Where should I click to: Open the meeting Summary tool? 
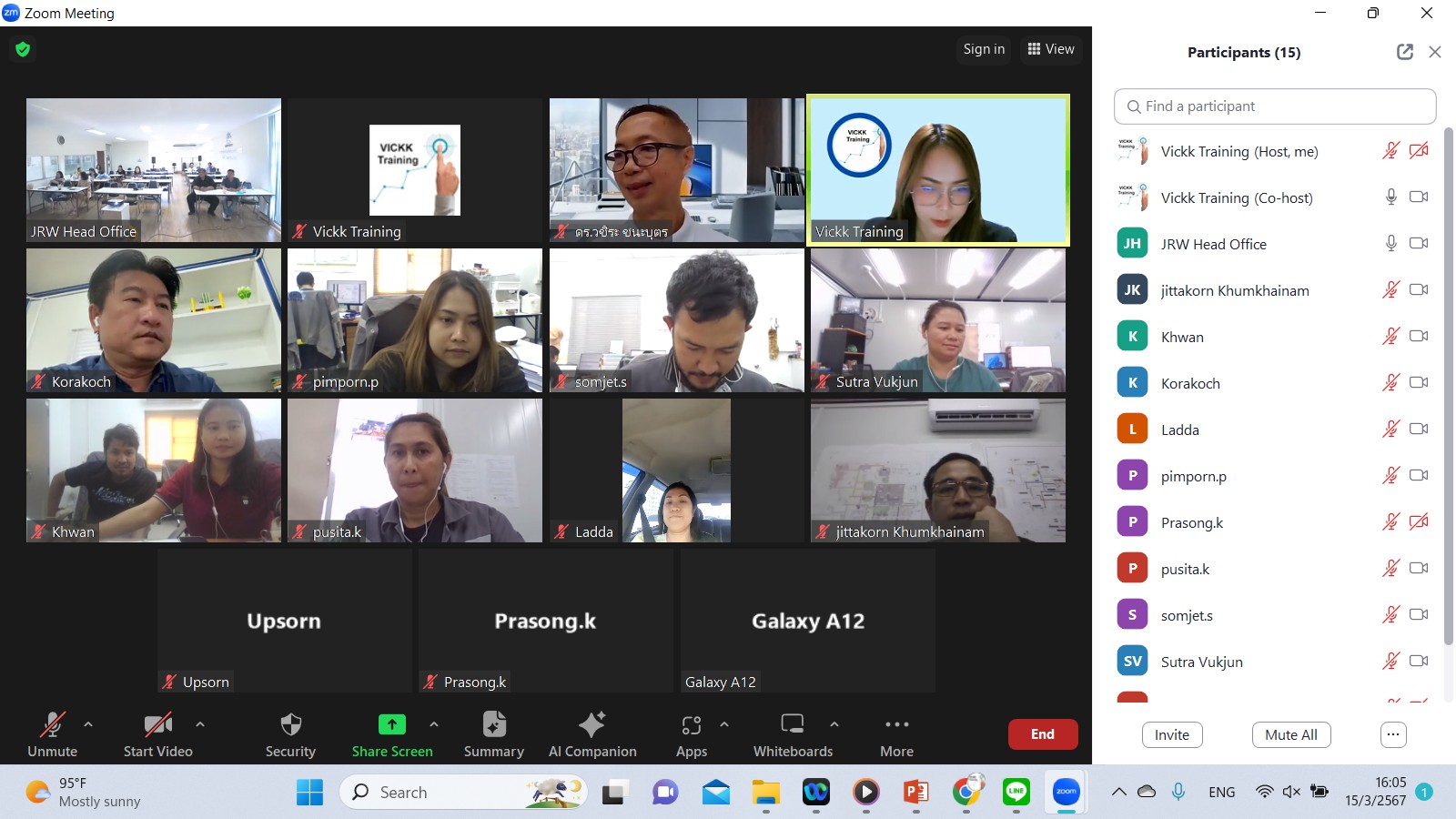(x=493, y=733)
